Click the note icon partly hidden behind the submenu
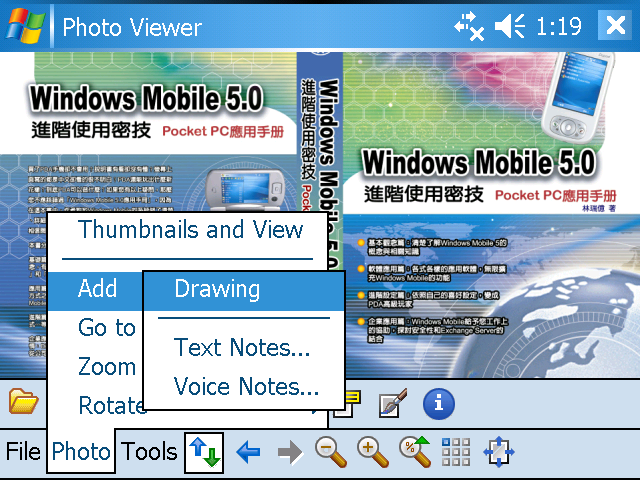640x480 pixels. click(x=353, y=403)
